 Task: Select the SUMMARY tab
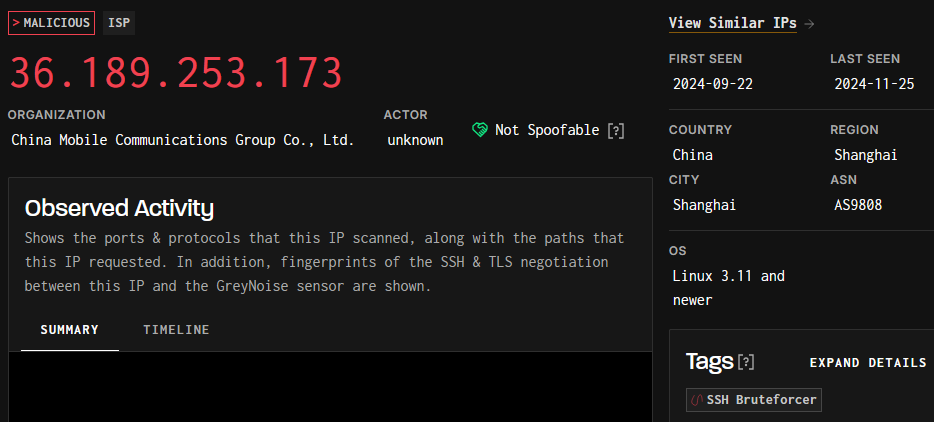coord(70,330)
